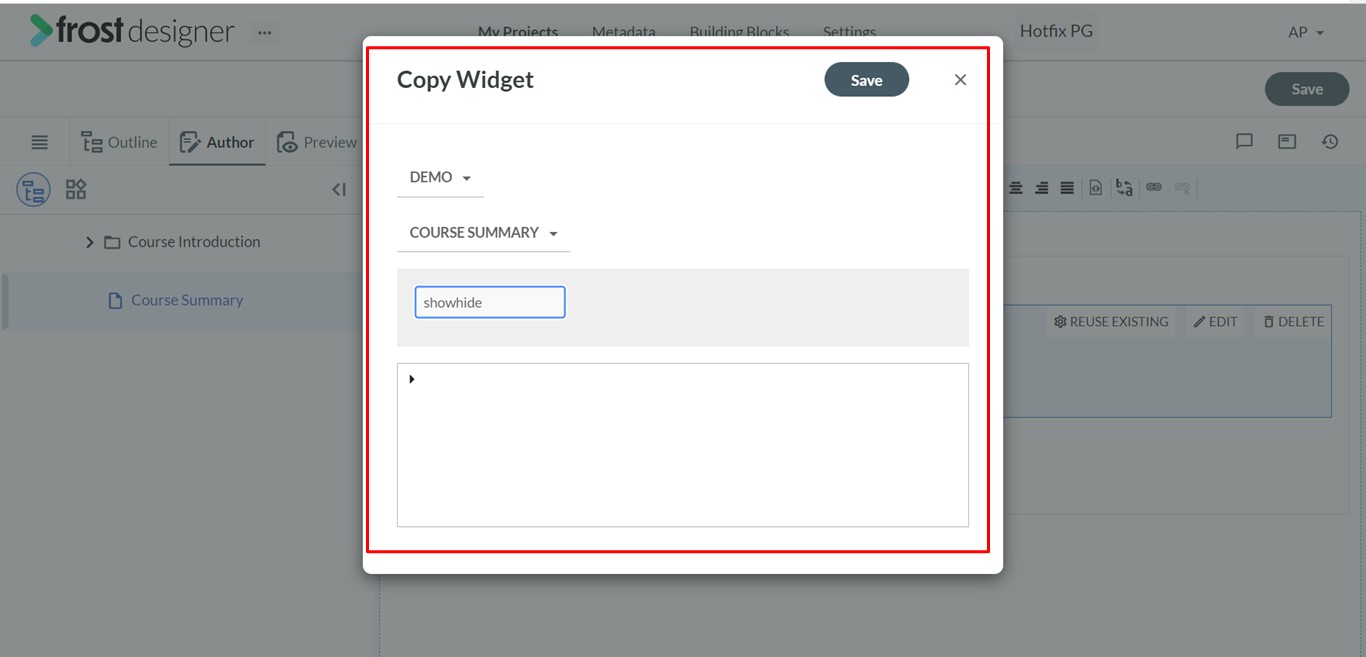Expand the Course Introduction folder
The height and width of the screenshot is (657, 1366).
click(89, 242)
